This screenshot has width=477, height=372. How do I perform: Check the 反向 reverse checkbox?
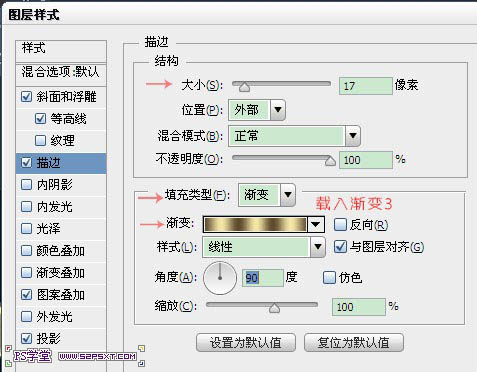[x=340, y=225]
